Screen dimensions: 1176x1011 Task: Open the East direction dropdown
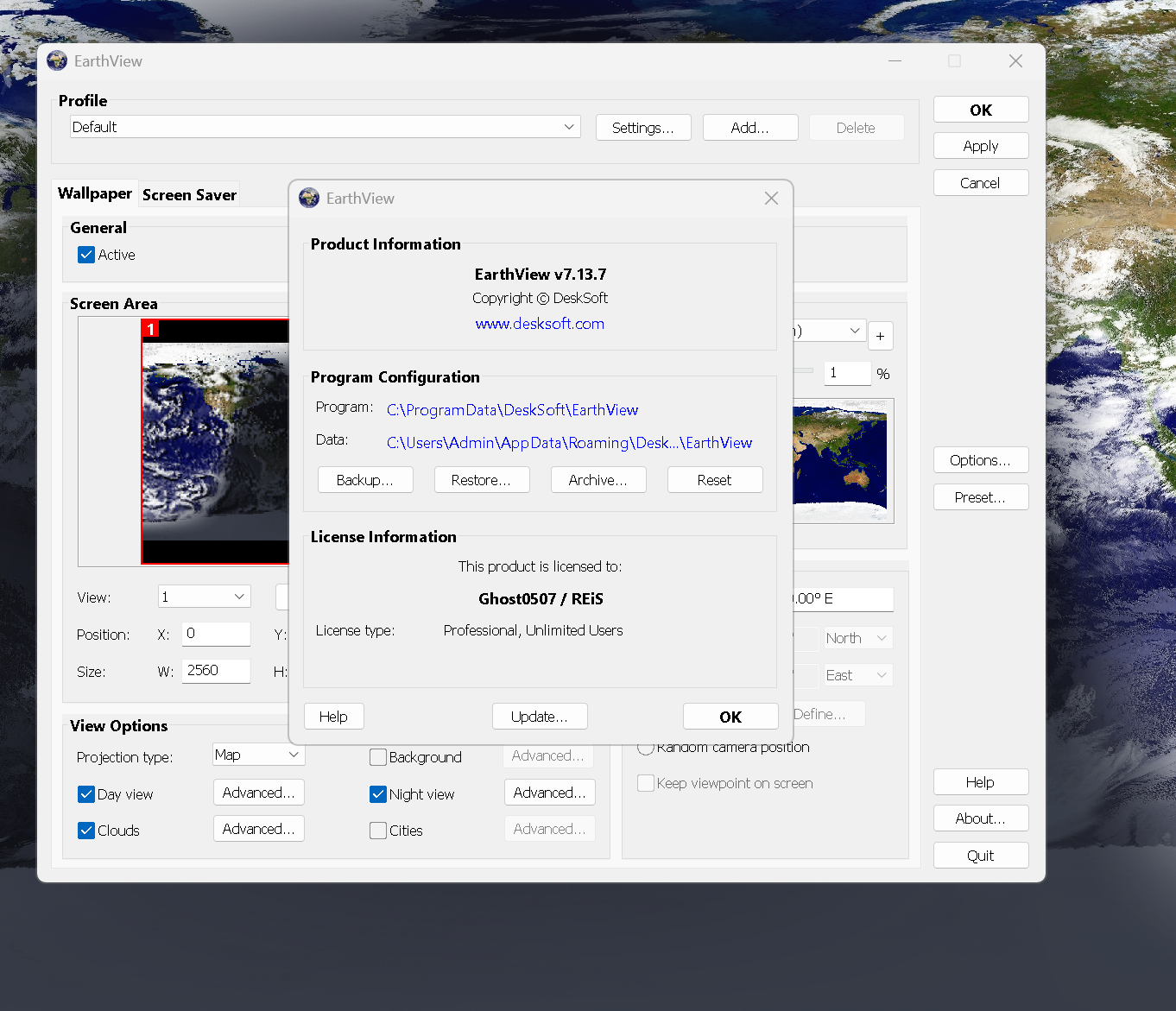click(857, 675)
